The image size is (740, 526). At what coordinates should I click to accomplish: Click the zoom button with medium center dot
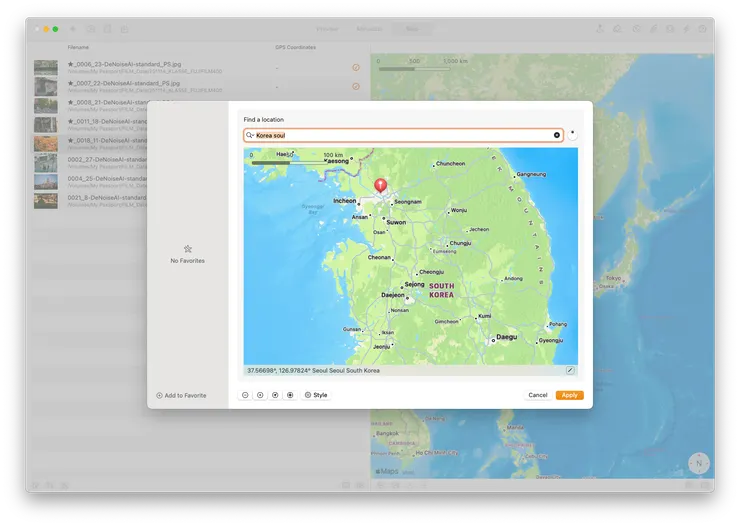pos(275,395)
